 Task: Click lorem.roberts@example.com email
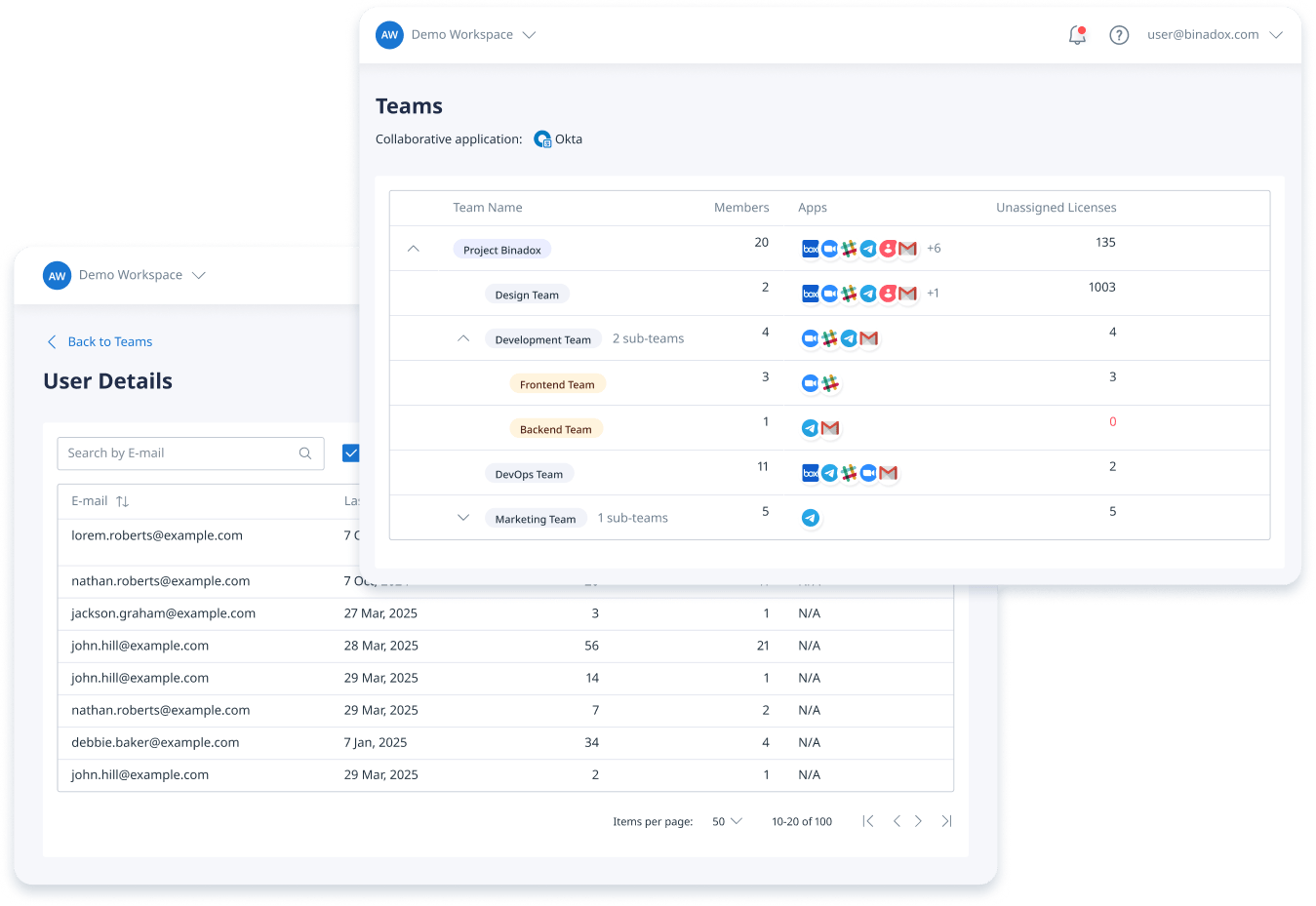(x=157, y=535)
